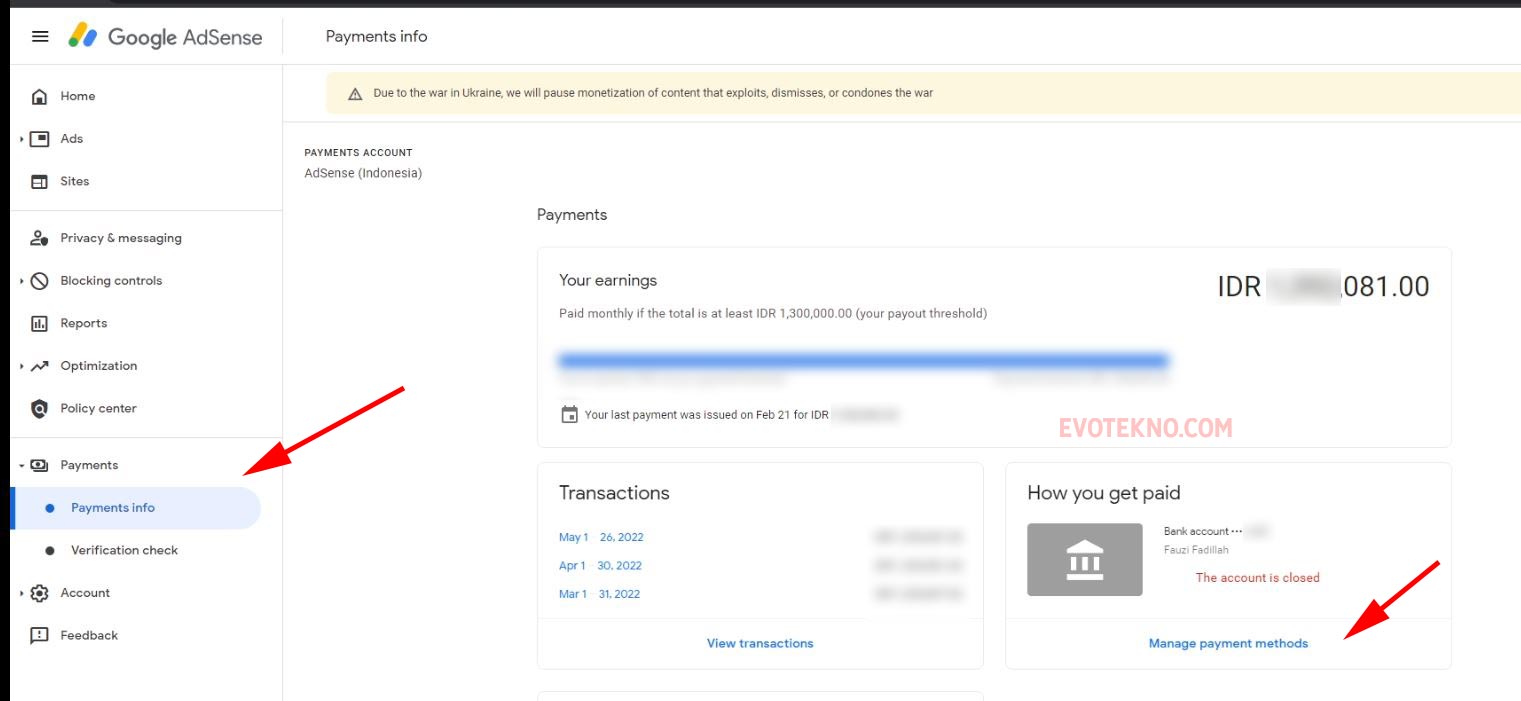Click the Google AdSense logo
1521x701 pixels.
tap(165, 37)
